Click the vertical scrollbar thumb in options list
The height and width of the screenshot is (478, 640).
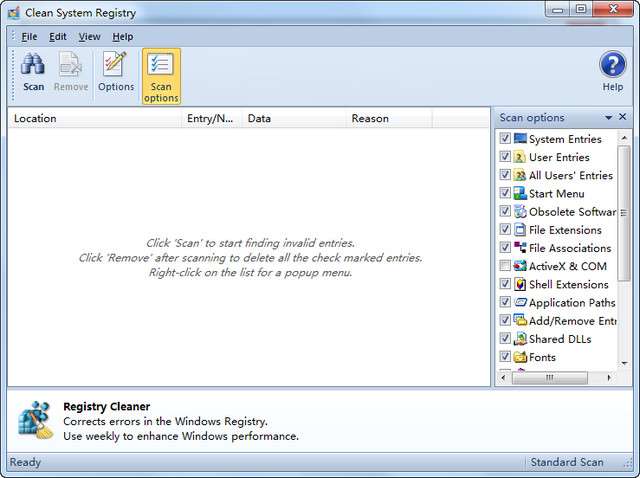(624, 213)
